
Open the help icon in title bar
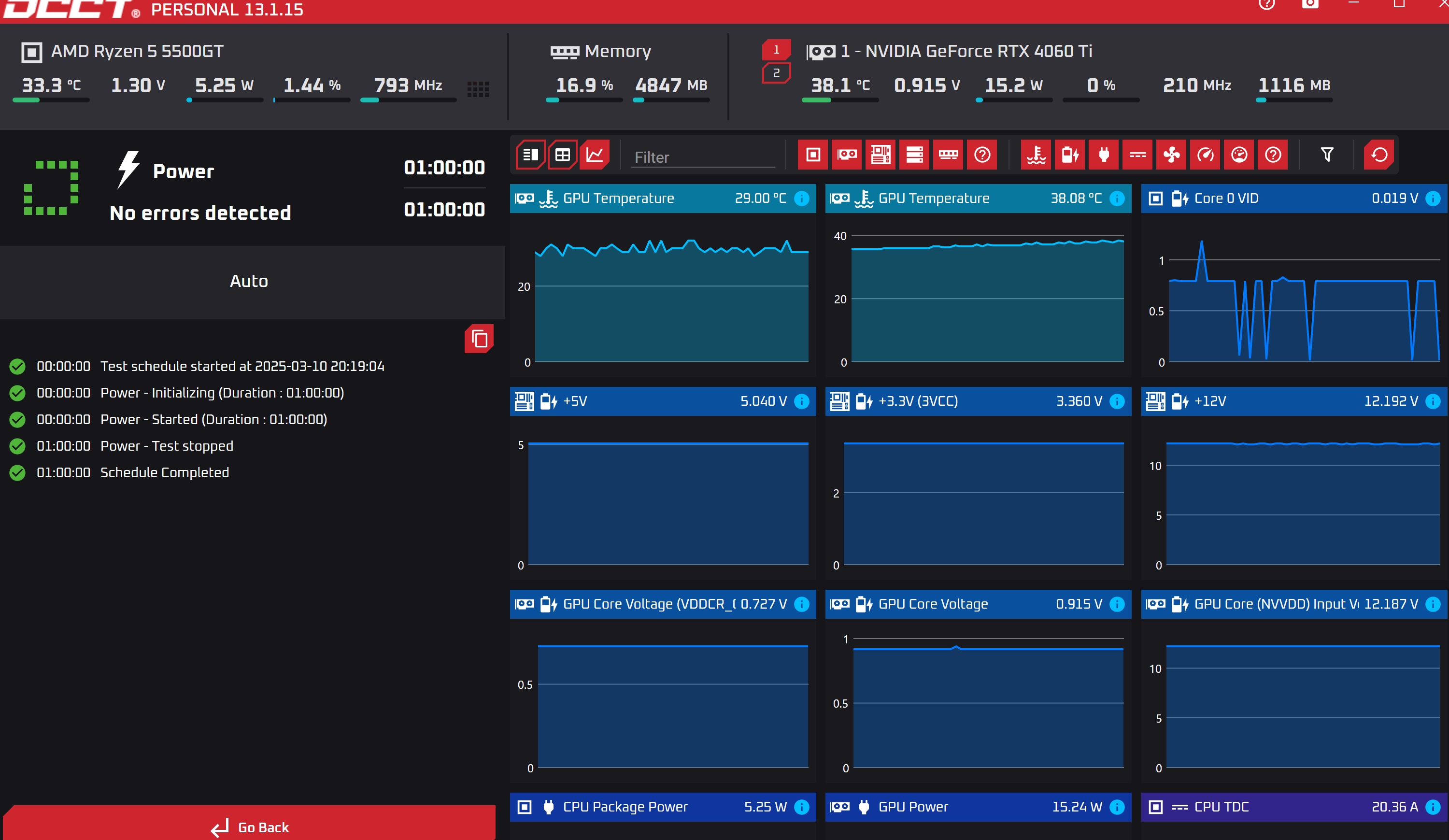point(1267,4)
